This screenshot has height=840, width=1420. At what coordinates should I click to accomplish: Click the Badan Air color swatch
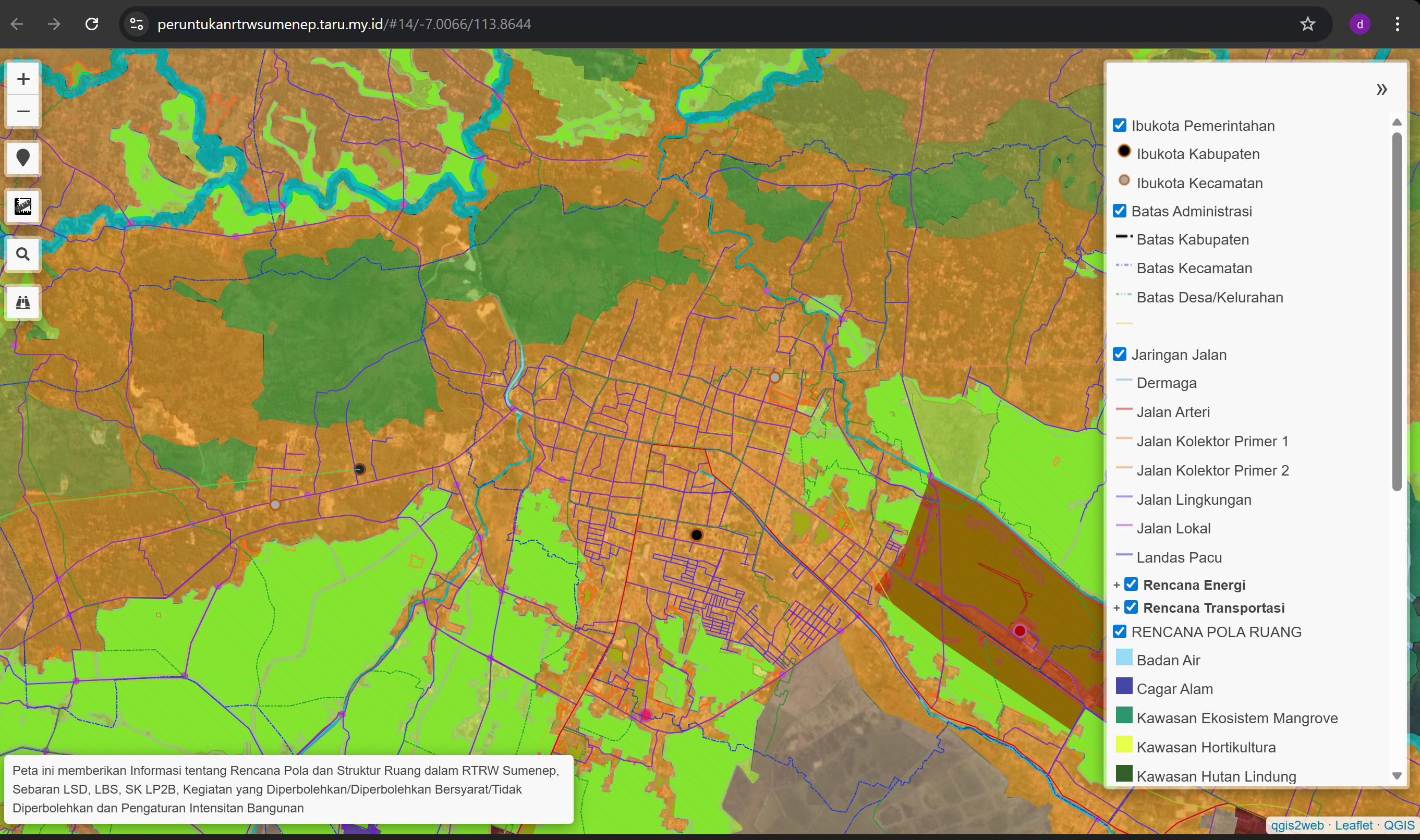[x=1123, y=658]
